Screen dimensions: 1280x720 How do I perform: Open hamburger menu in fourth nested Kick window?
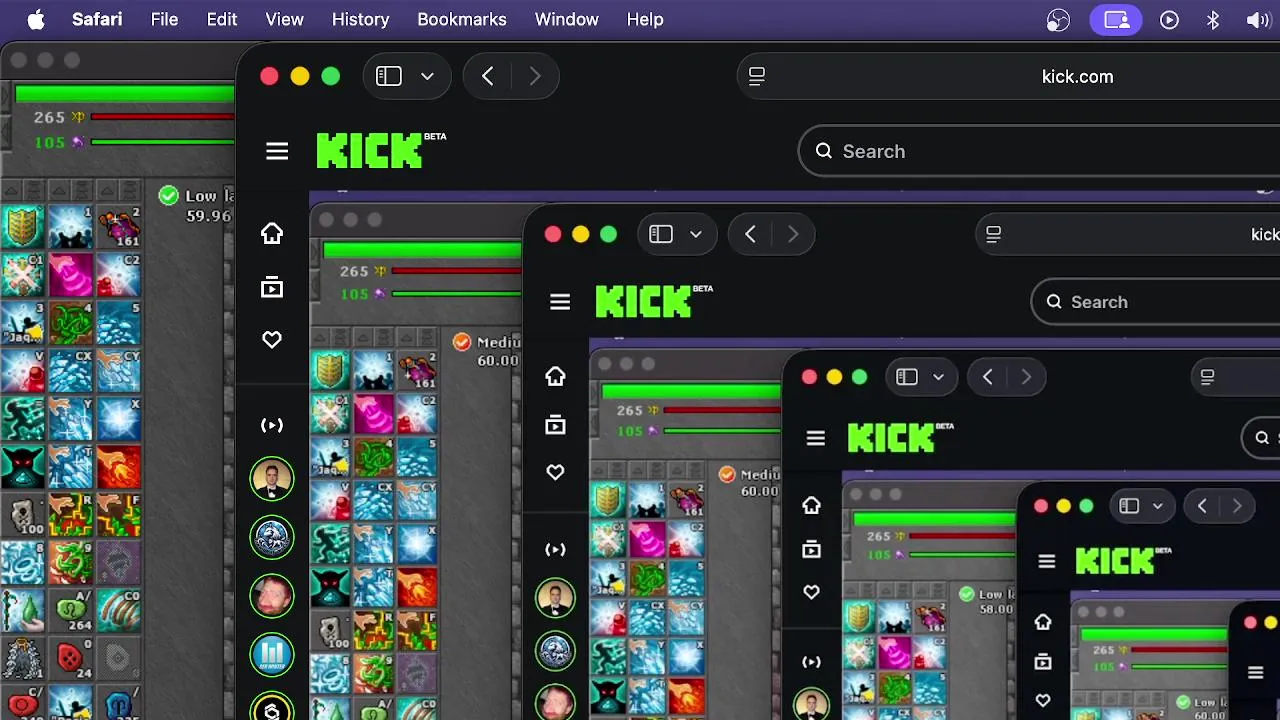click(1047, 561)
